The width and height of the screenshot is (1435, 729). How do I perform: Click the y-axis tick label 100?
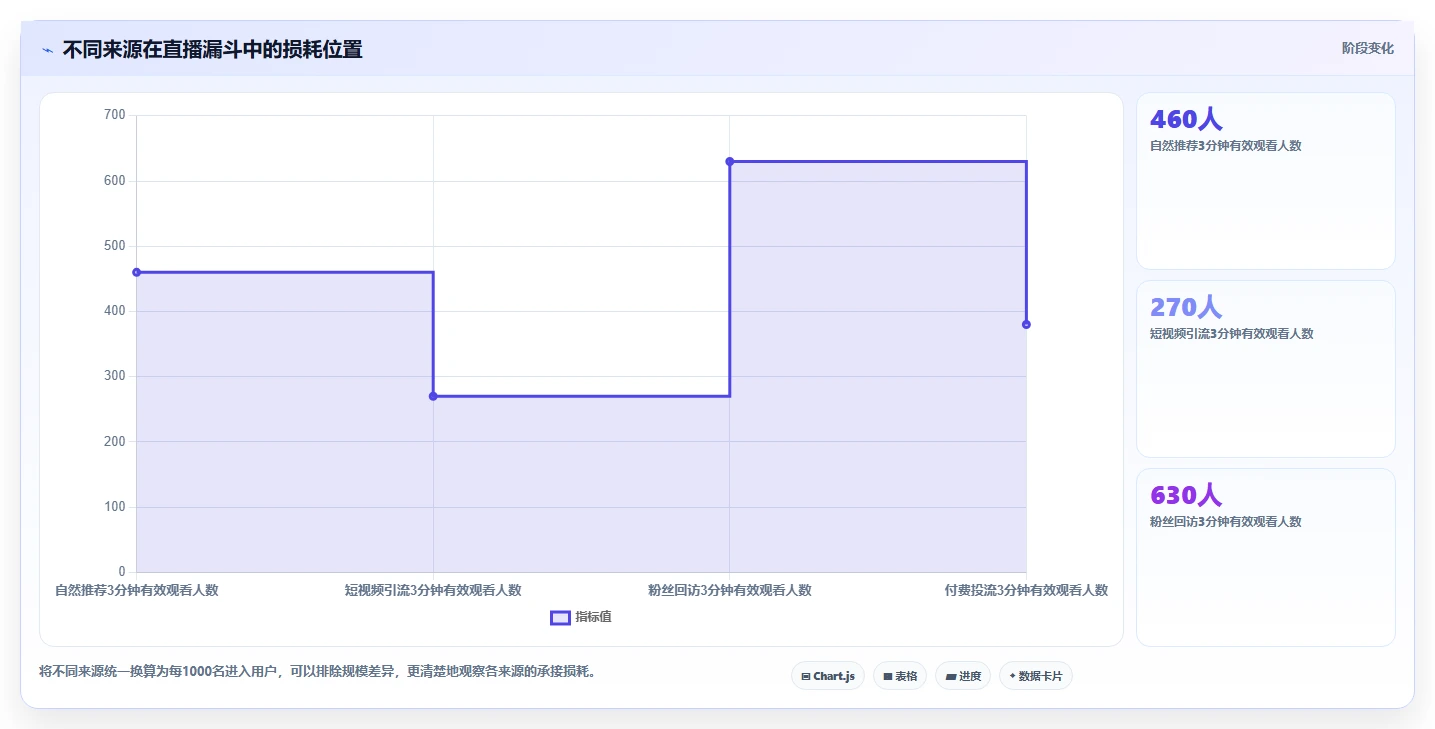(x=115, y=507)
